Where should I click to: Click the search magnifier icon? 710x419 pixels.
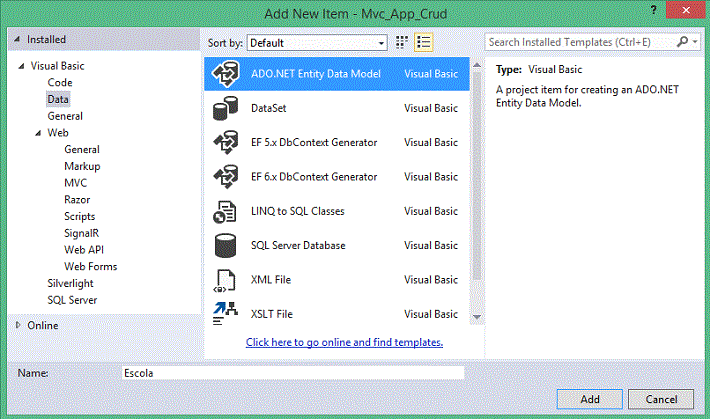(x=682, y=42)
